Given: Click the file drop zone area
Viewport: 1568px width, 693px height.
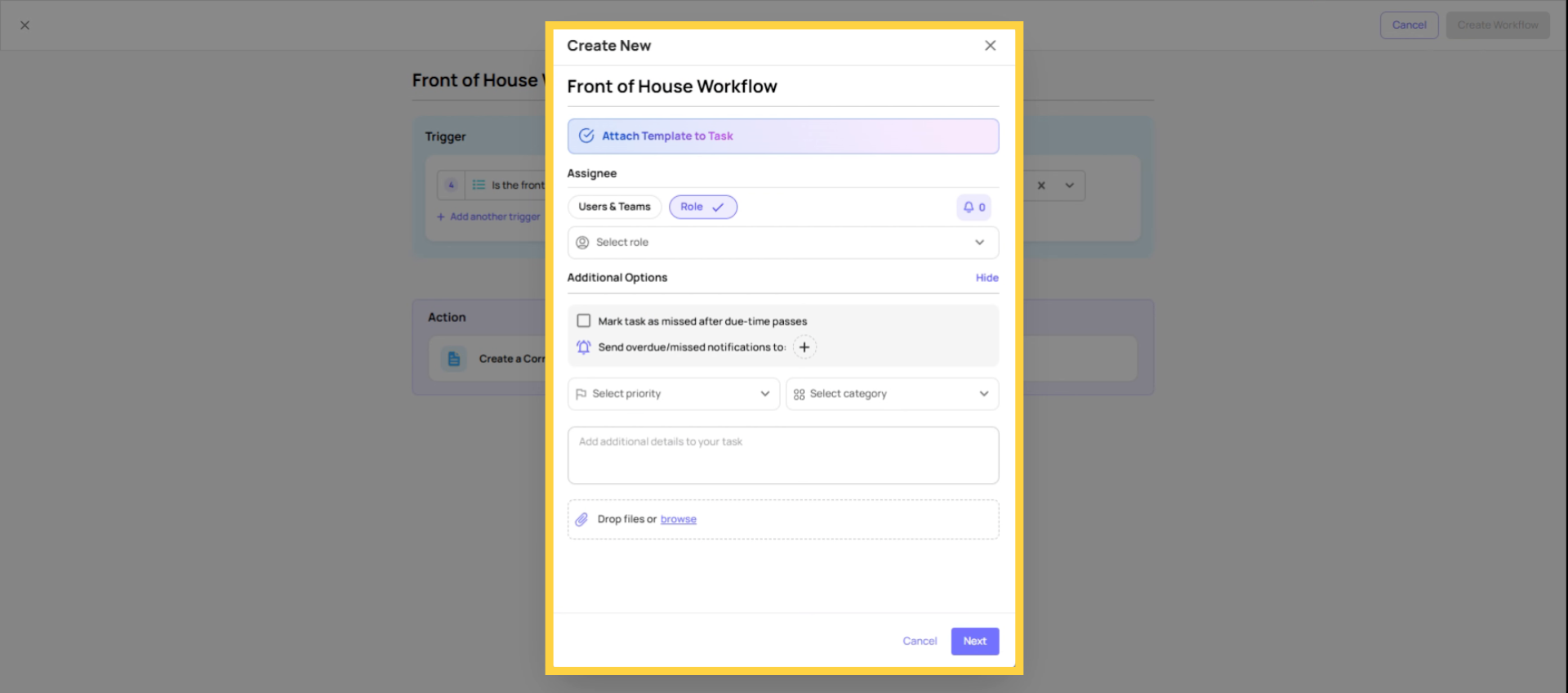Looking at the screenshot, I should tap(782, 520).
